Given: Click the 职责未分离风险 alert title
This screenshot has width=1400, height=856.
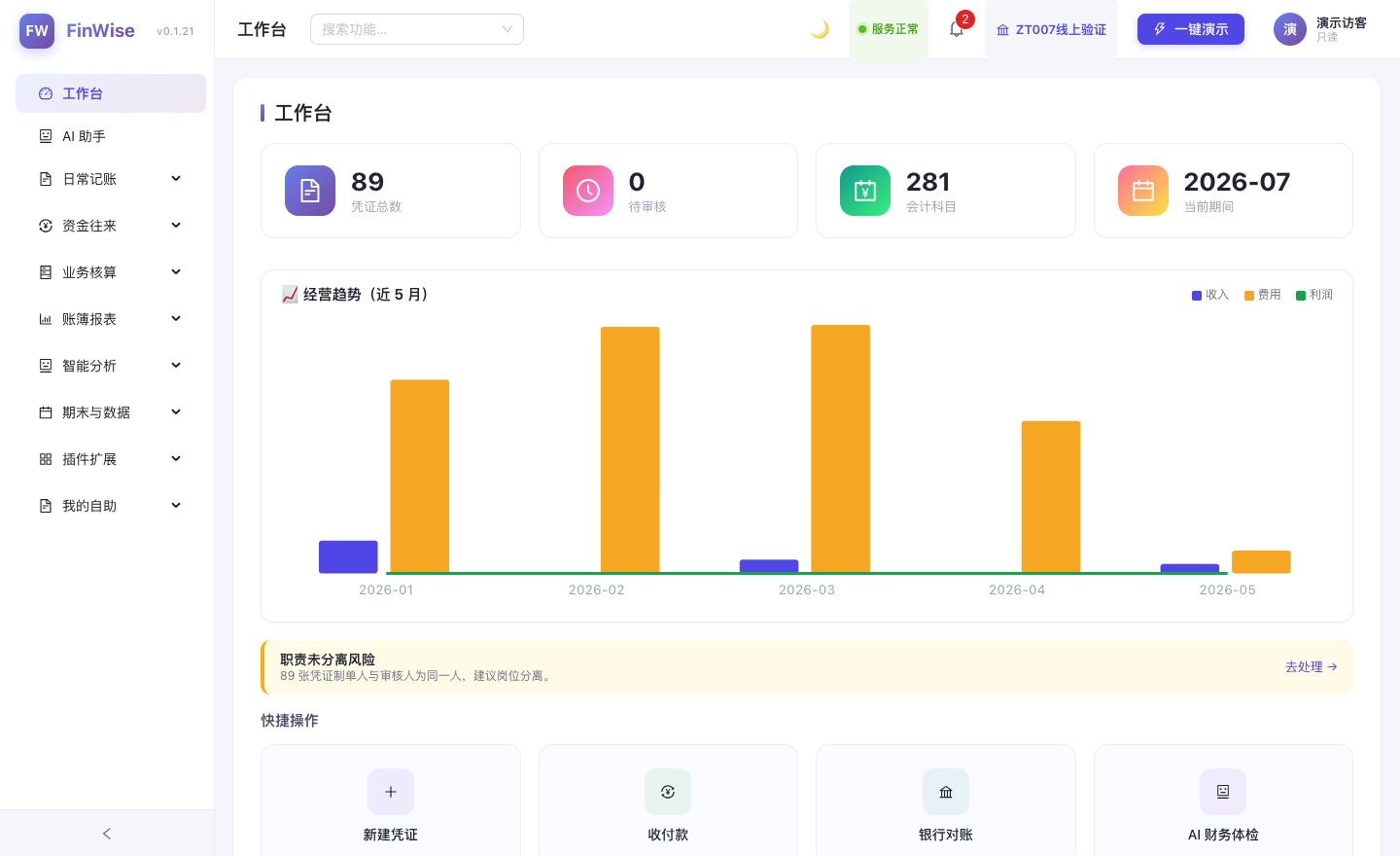Looking at the screenshot, I should tap(328, 660).
